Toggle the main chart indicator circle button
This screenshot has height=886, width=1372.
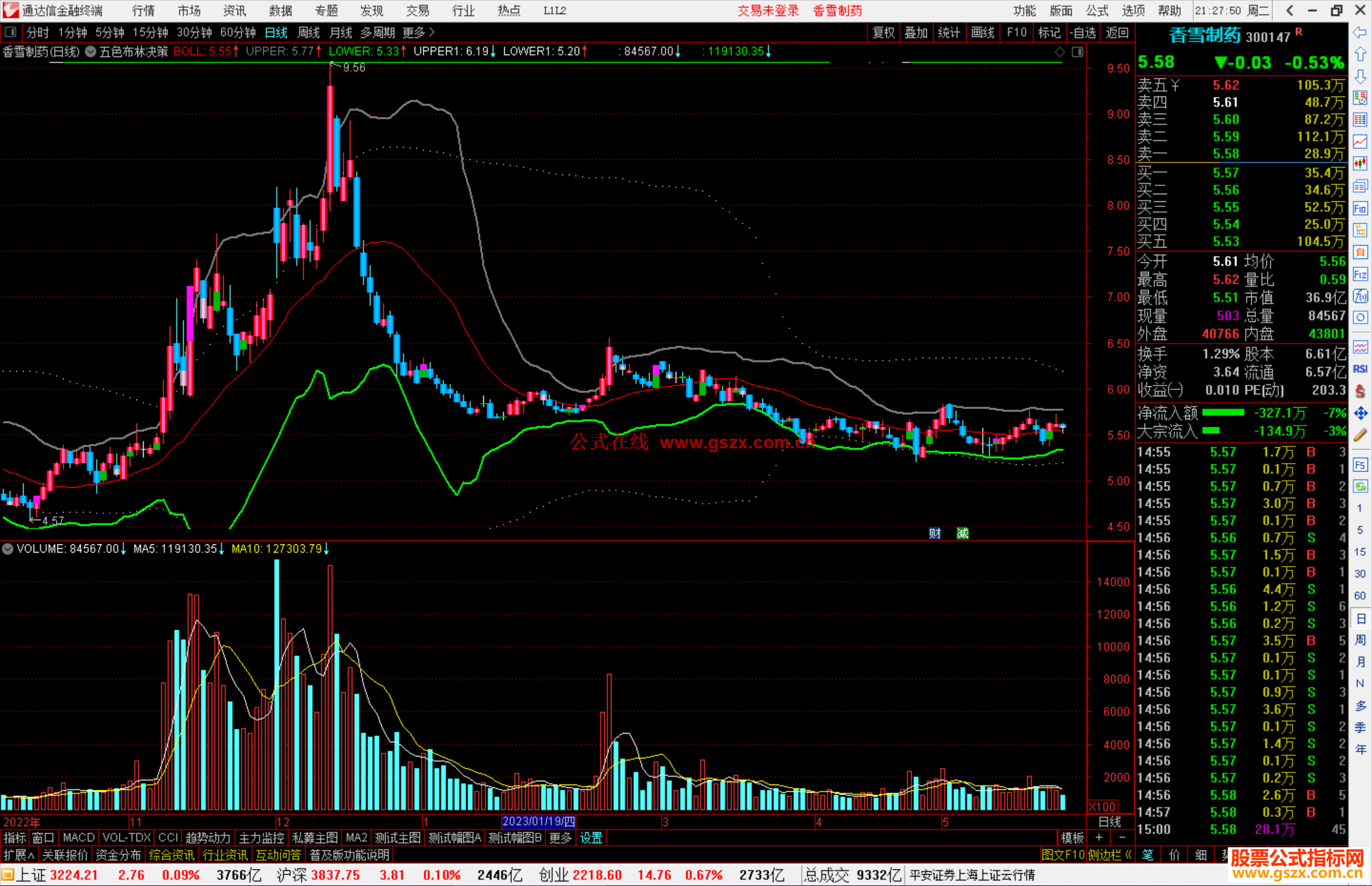coord(91,51)
